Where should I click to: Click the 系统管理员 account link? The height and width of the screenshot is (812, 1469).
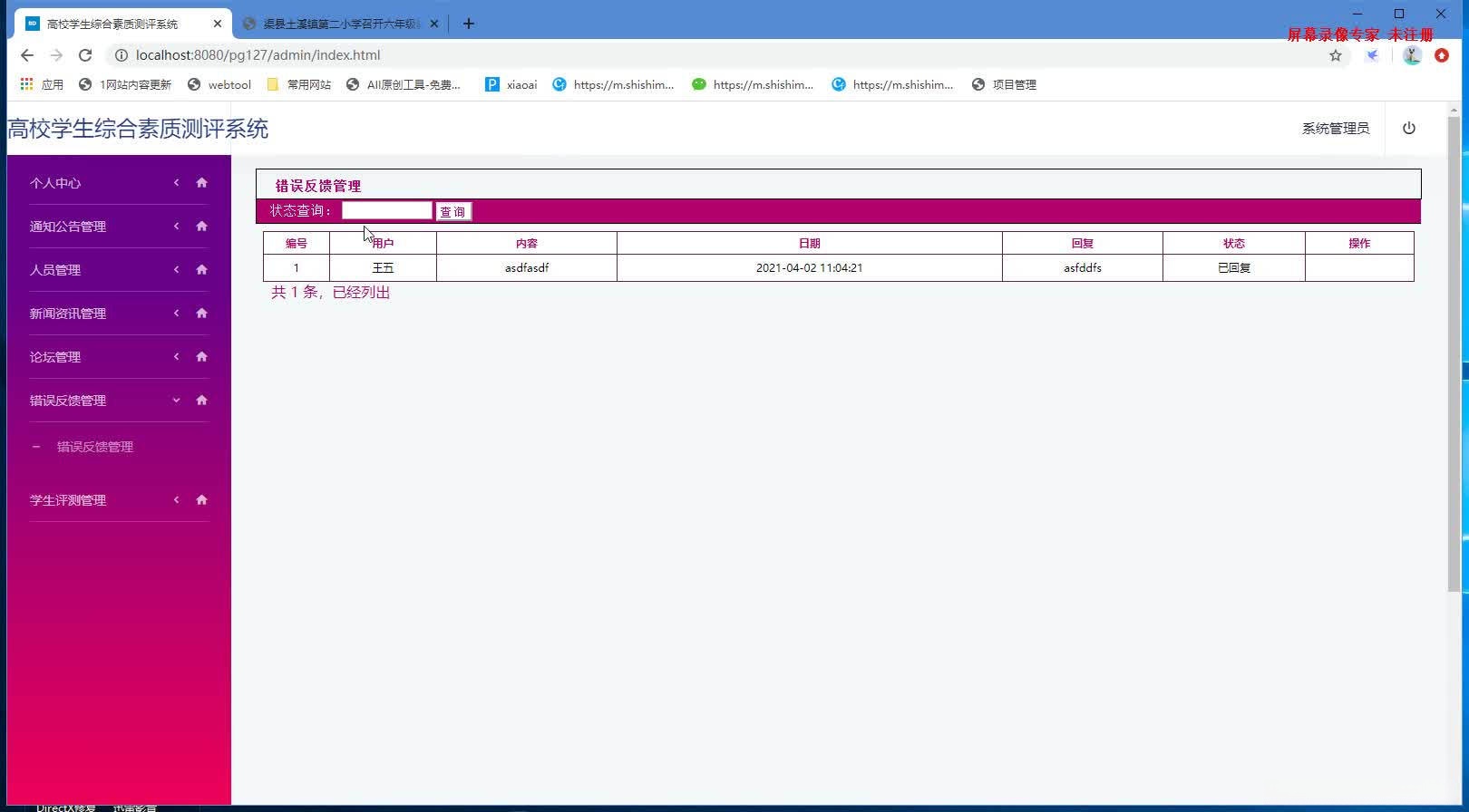[x=1336, y=129]
